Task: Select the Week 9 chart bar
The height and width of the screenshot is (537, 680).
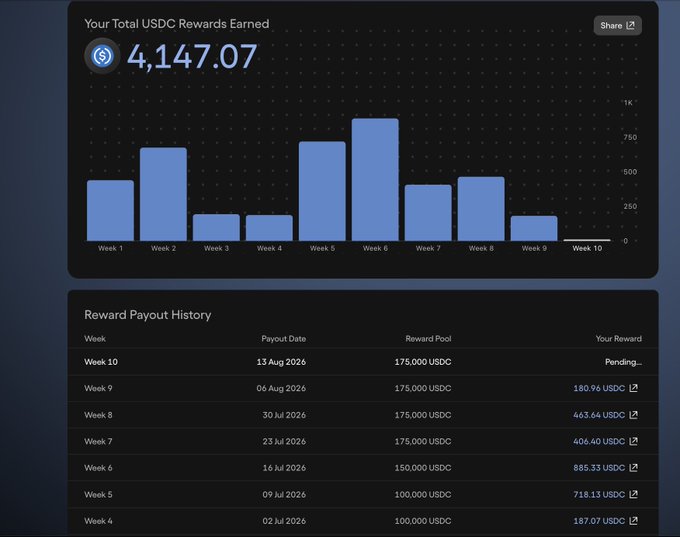Action: pos(534,229)
